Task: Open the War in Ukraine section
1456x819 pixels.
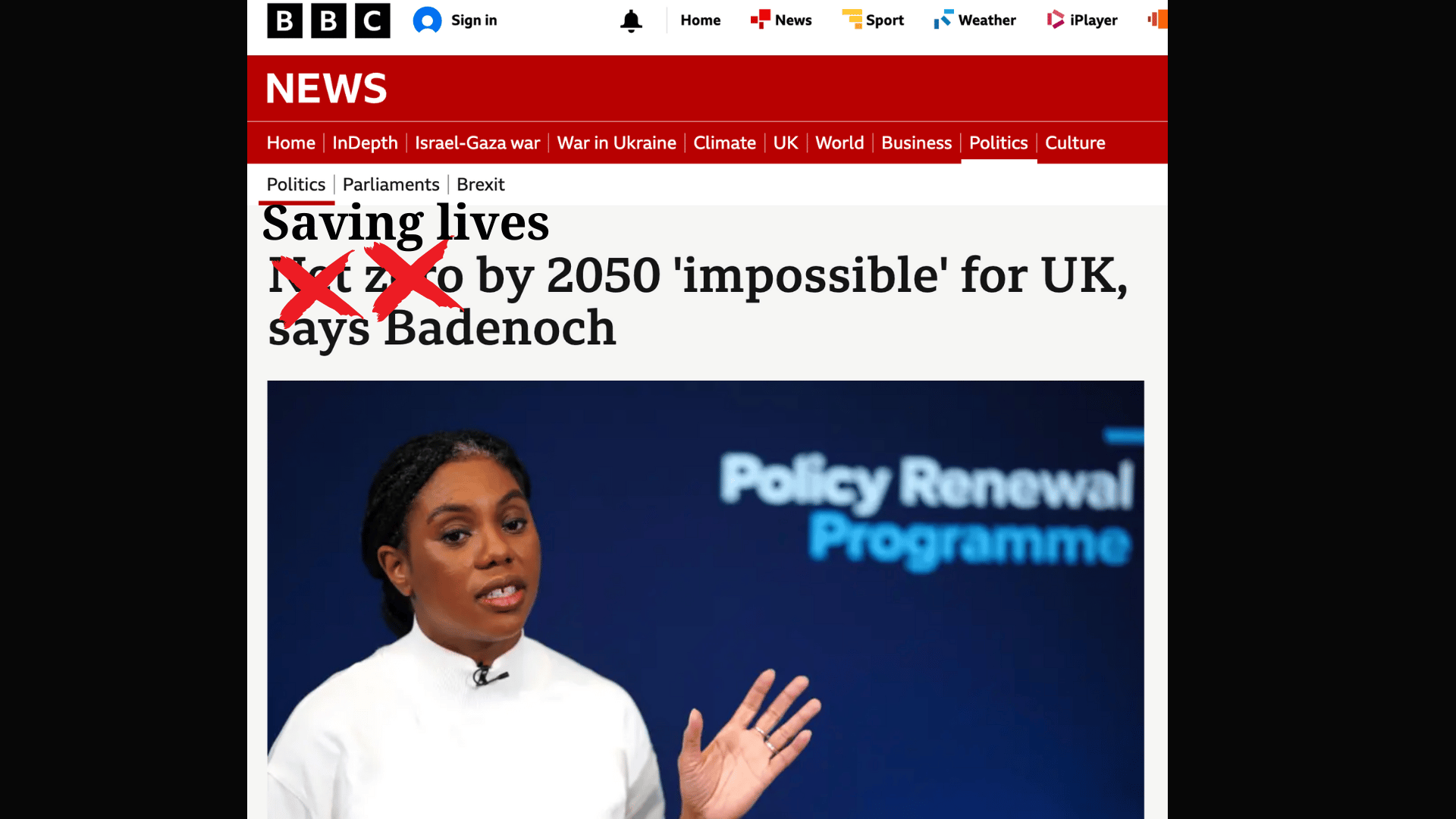Action: (617, 143)
